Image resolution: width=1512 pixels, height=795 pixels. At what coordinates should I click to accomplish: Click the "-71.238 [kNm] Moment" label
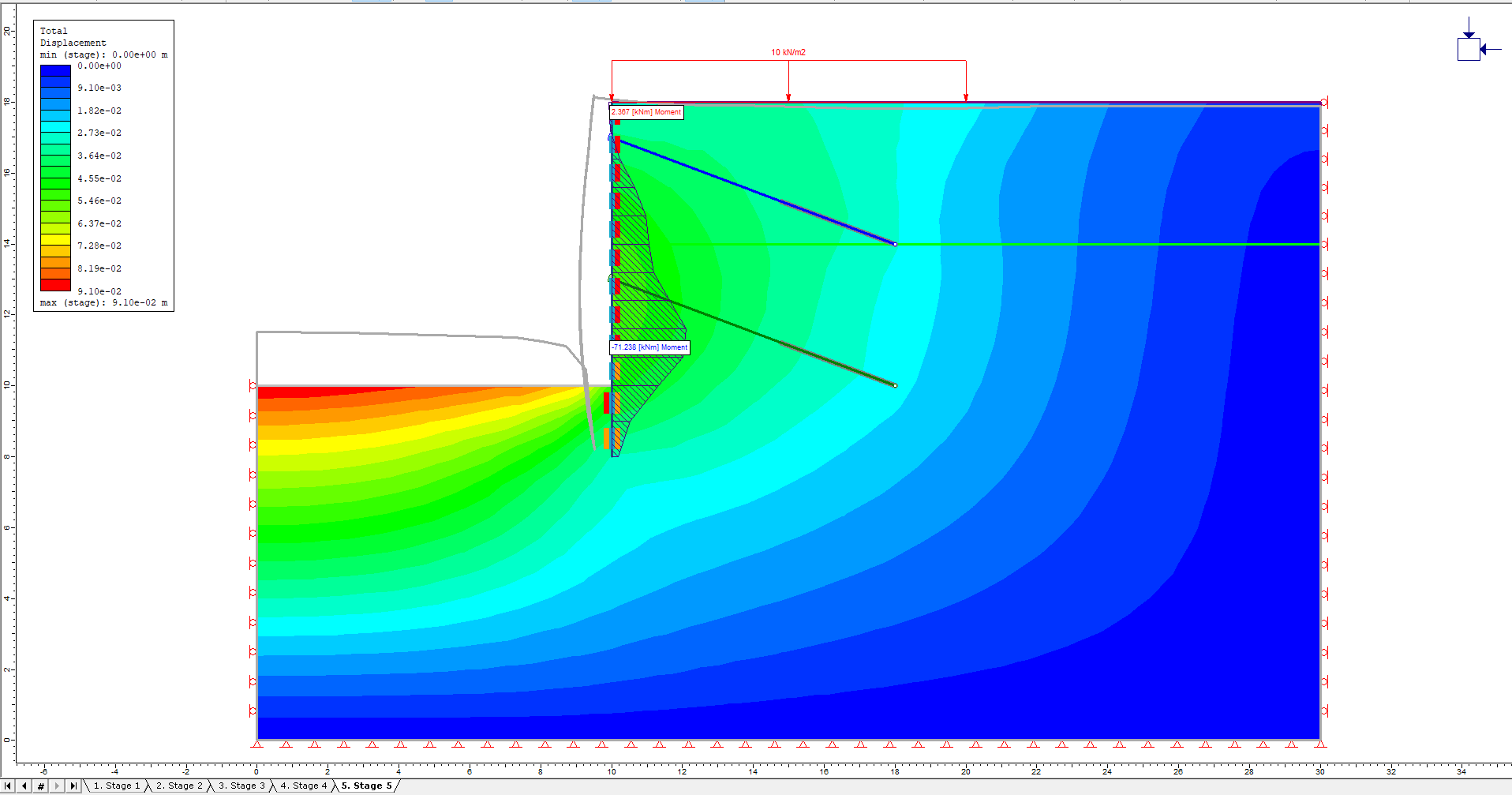coord(649,347)
